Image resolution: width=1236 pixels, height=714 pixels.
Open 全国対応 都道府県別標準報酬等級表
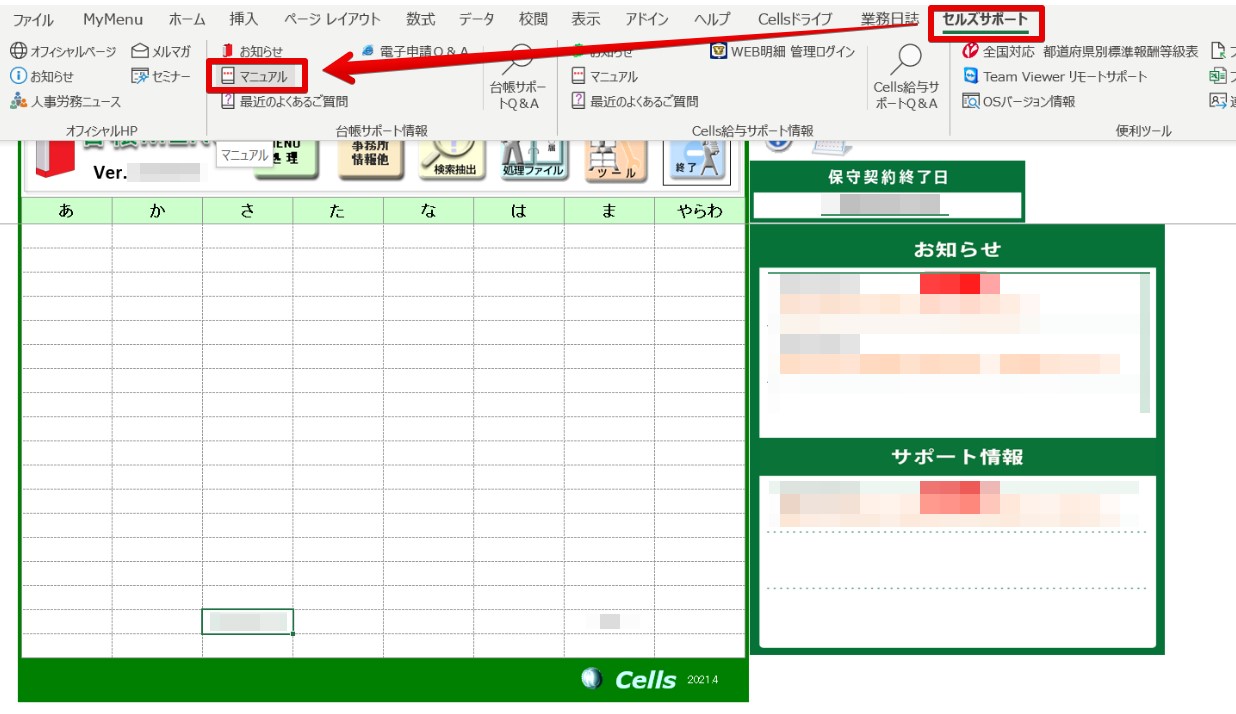click(x=1080, y=51)
